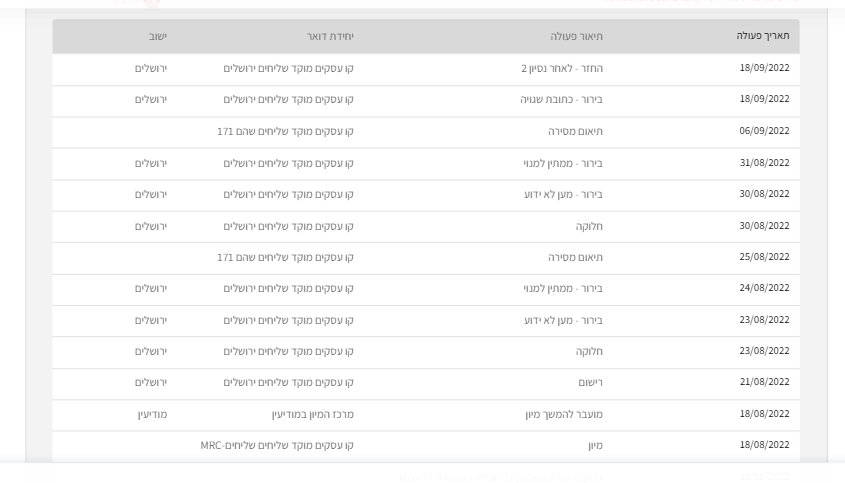Select the בירור - כתובת שגויה description
845x483 pixels.
[561, 100]
